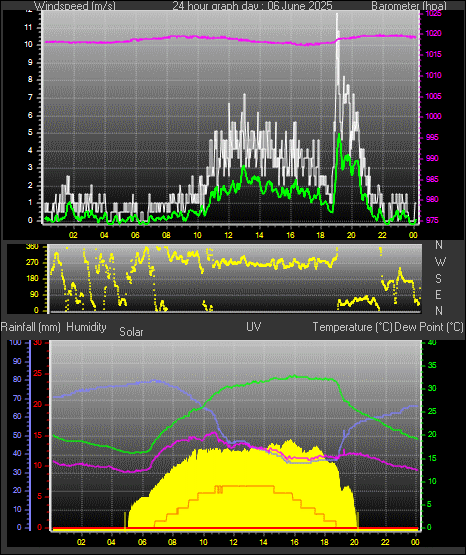Click the humidity scale value 50
The height and width of the screenshot is (555, 466).
[x=17, y=435]
